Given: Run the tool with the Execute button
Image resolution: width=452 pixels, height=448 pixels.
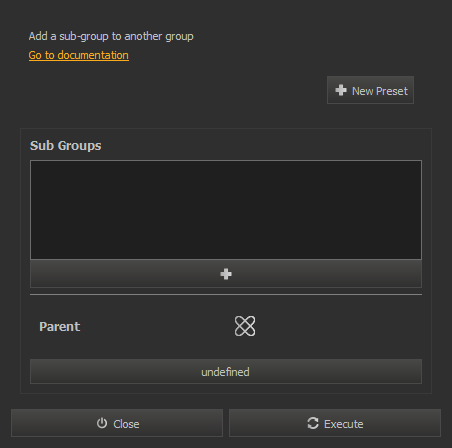Looking at the screenshot, I should [x=335, y=423].
